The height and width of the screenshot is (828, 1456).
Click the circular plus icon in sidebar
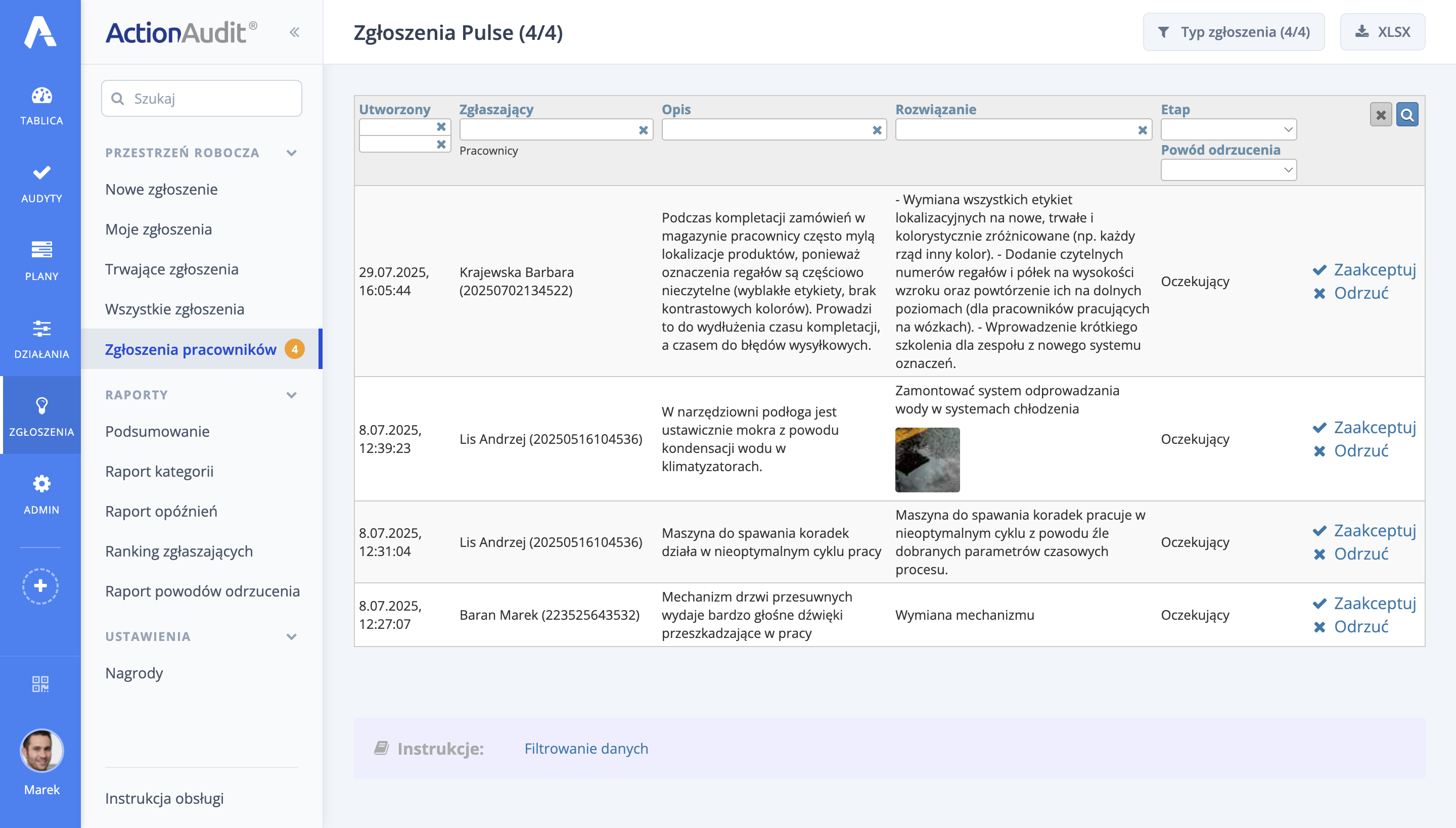[x=40, y=586]
